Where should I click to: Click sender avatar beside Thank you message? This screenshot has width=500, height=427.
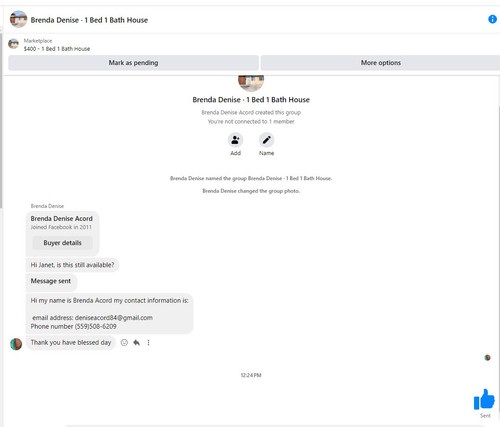click(x=16, y=344)
